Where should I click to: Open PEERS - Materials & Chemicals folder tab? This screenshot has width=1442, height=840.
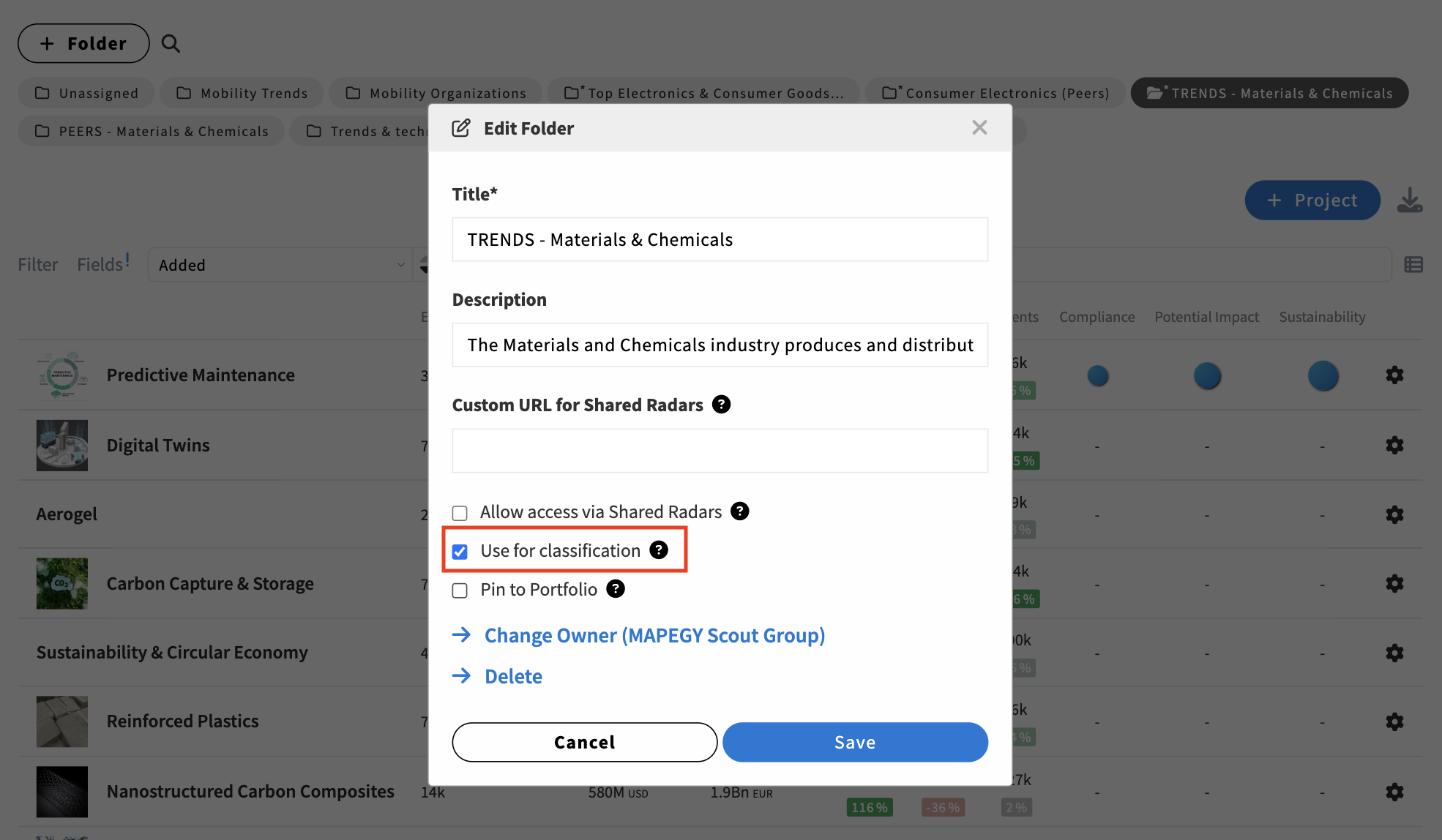point(152,131)
